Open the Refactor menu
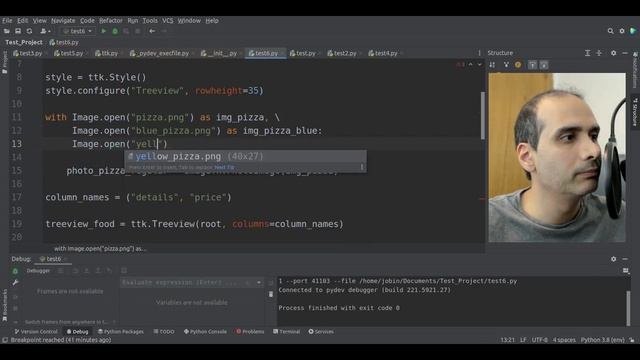Viewport: 640px width, 360px height. tap(111, 20)
